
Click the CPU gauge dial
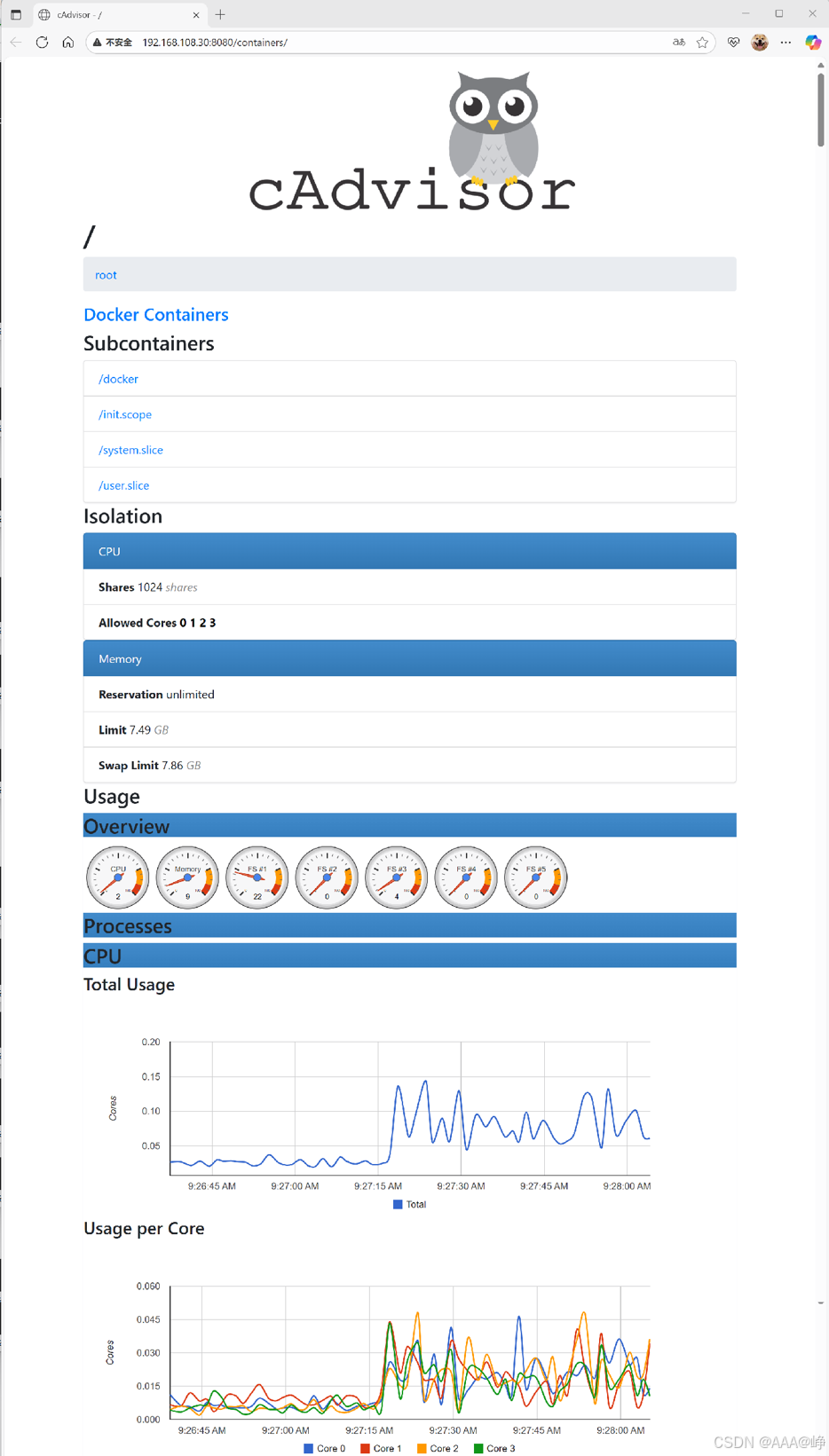click(118, 878)
